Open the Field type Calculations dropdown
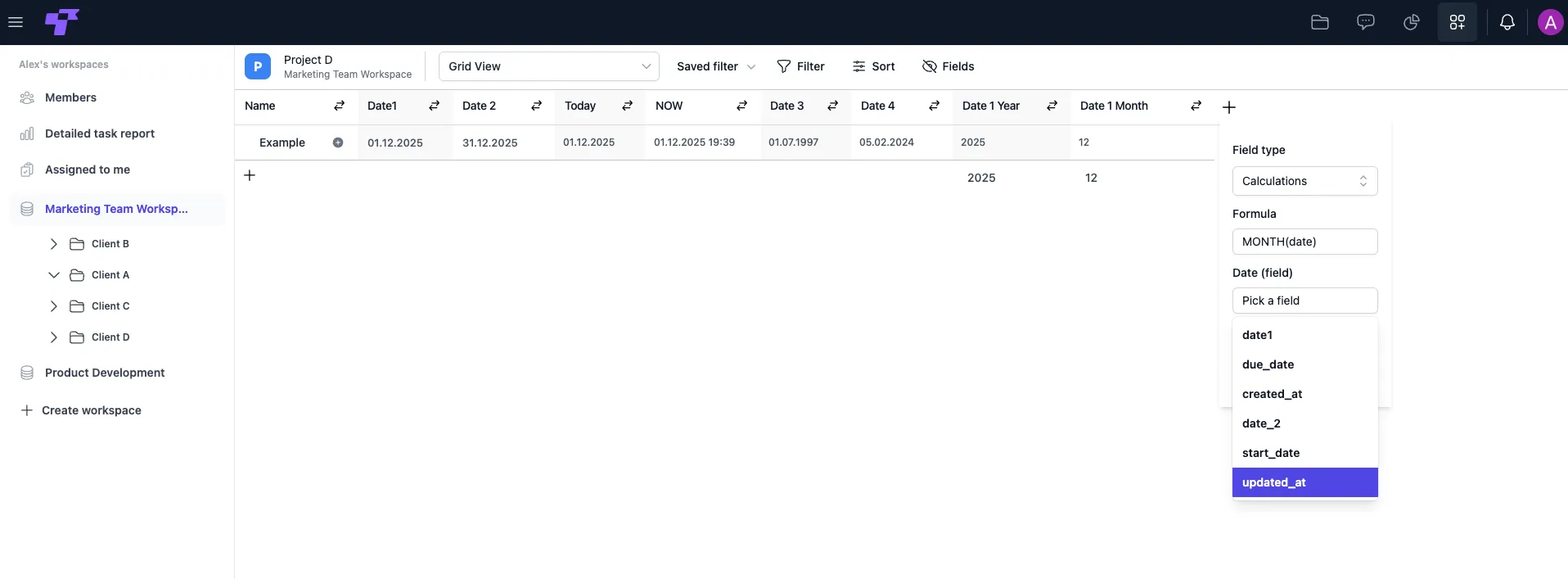This screenshot has height=579, width=1568. tap(1304, 181)
